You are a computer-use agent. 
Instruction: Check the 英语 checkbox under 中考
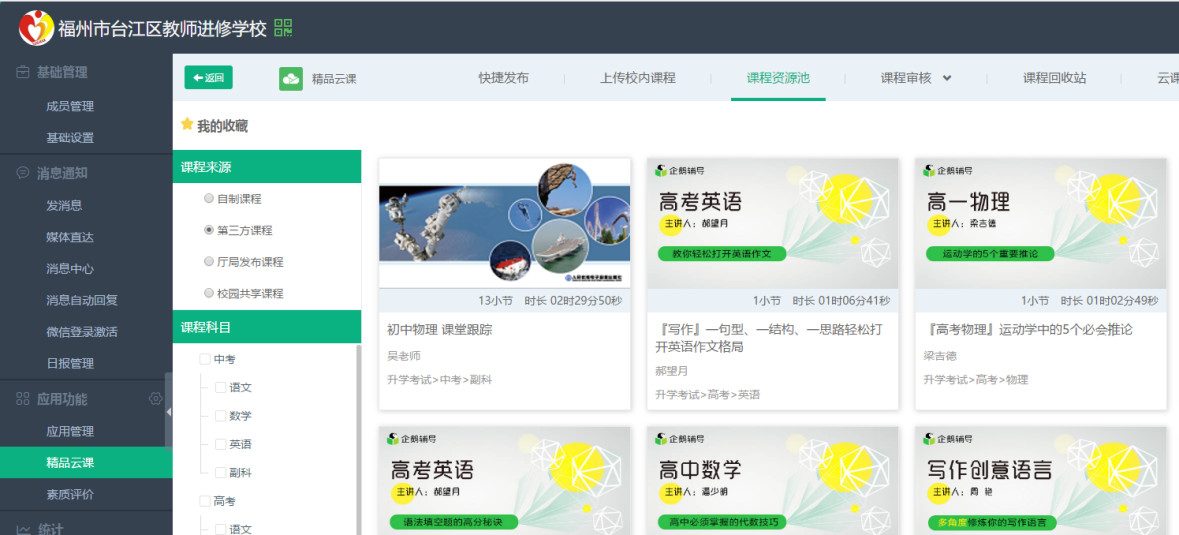(220, 444)
